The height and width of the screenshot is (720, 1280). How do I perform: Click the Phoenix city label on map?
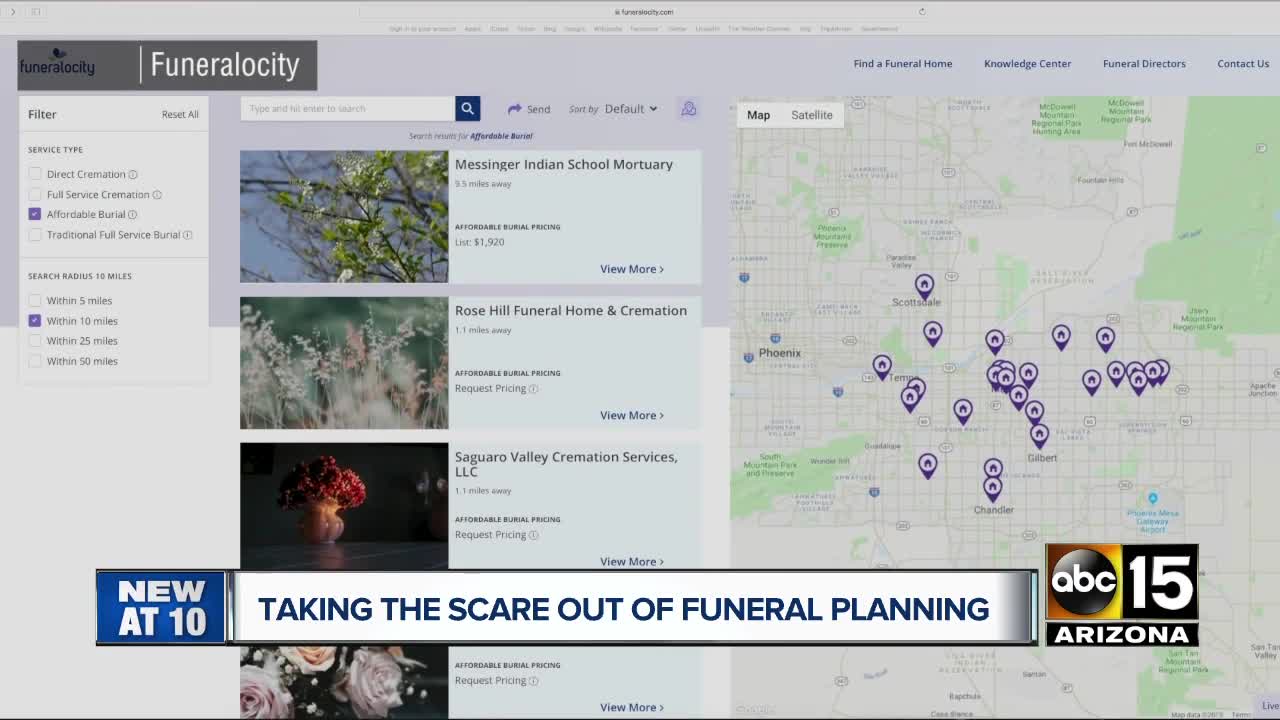[779, 353]
